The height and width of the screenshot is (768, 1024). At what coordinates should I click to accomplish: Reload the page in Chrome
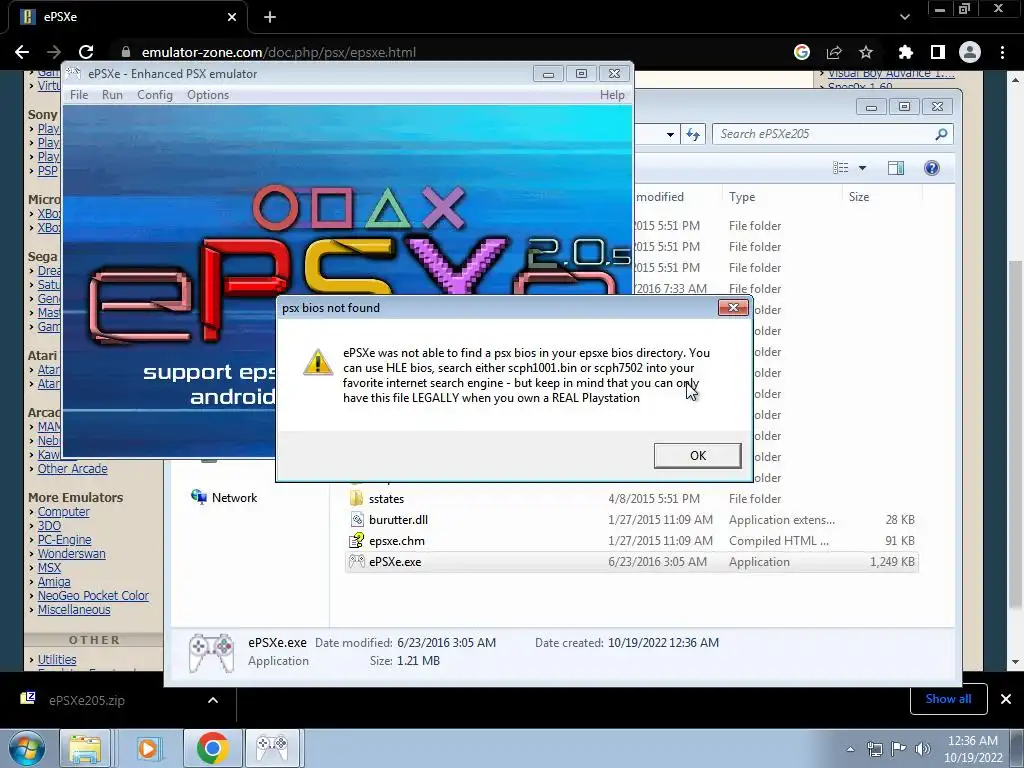tap(86, 52)
